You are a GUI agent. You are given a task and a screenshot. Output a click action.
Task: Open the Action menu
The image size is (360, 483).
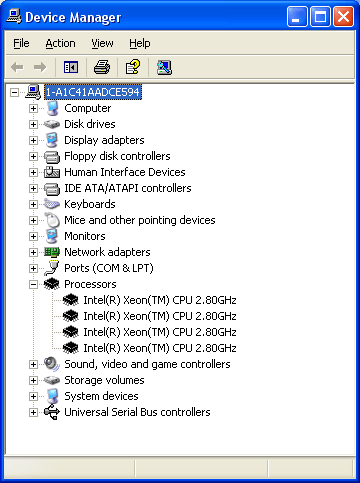pos(60,43)
